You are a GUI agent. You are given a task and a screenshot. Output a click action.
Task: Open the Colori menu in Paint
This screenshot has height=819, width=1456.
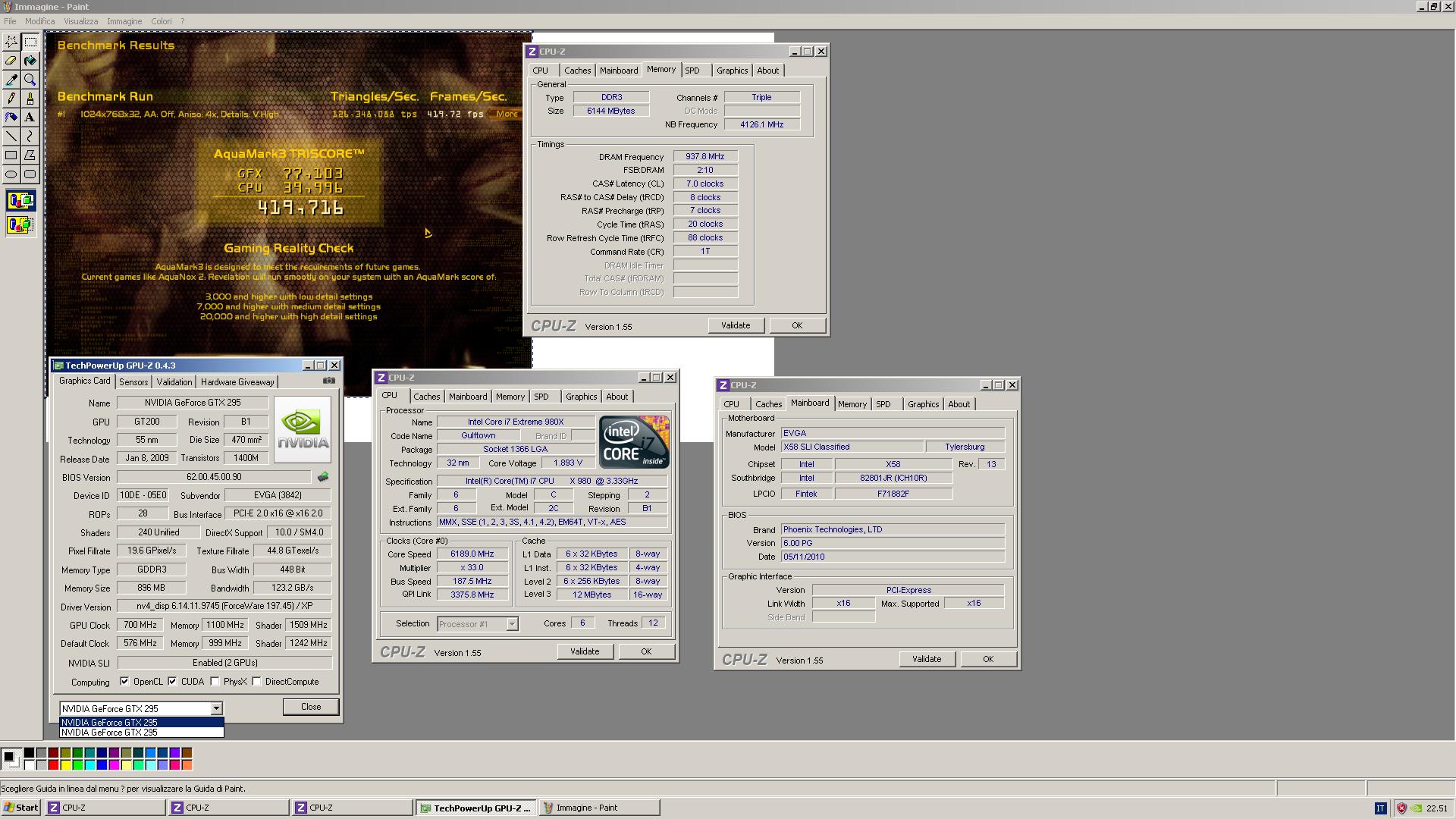click(162, 21)
